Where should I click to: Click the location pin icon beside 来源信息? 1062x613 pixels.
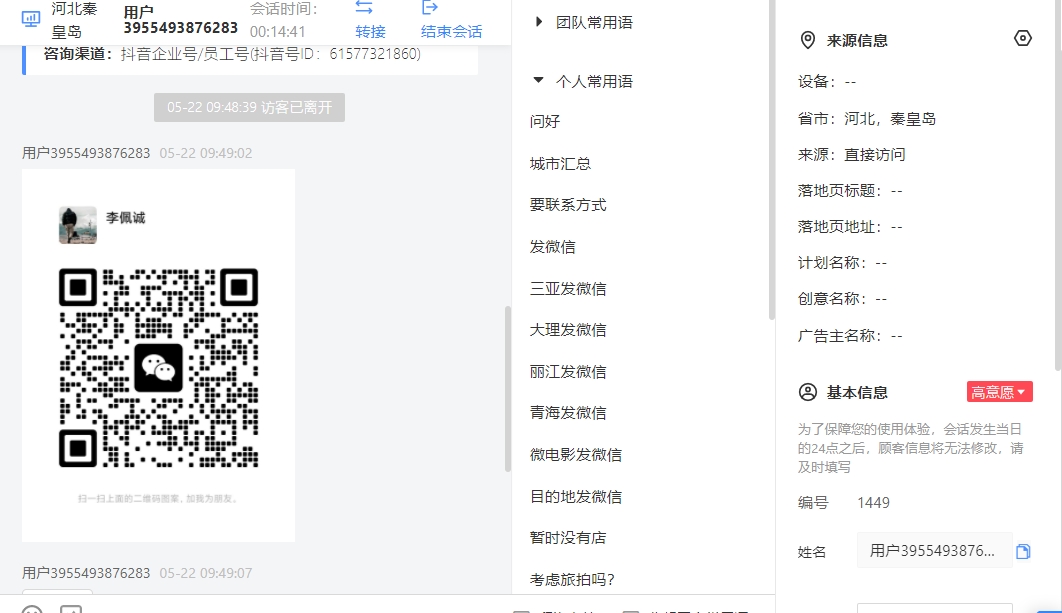[807, 40]
